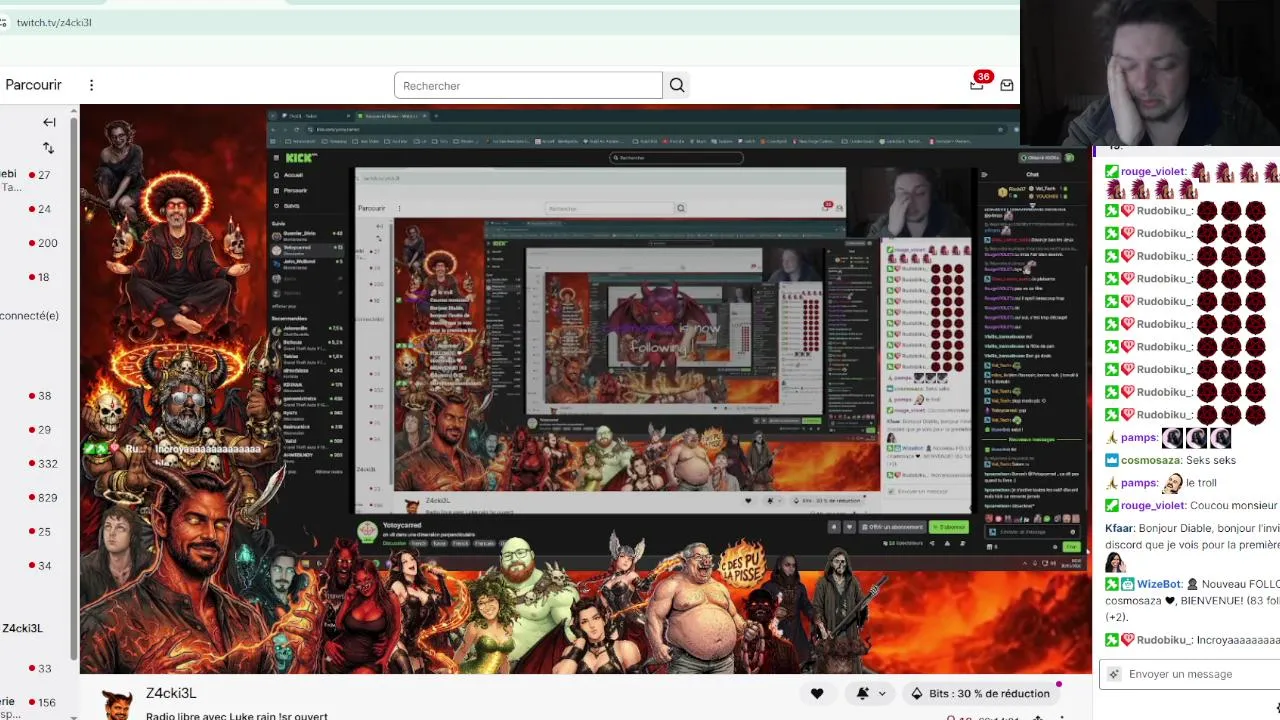The width and height of the screenshot is (1280, 720).
Task: Click green S'abonner button in streamed Kick page
Action: point(948,527)
